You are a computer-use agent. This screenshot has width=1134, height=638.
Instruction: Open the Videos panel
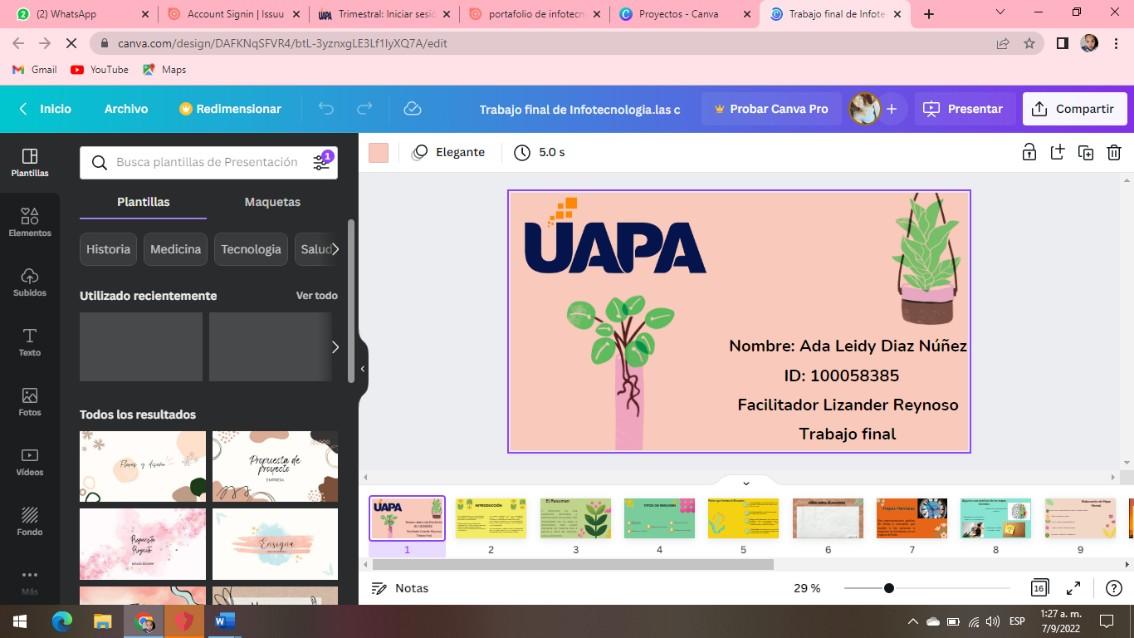click(x=30, y=462)
